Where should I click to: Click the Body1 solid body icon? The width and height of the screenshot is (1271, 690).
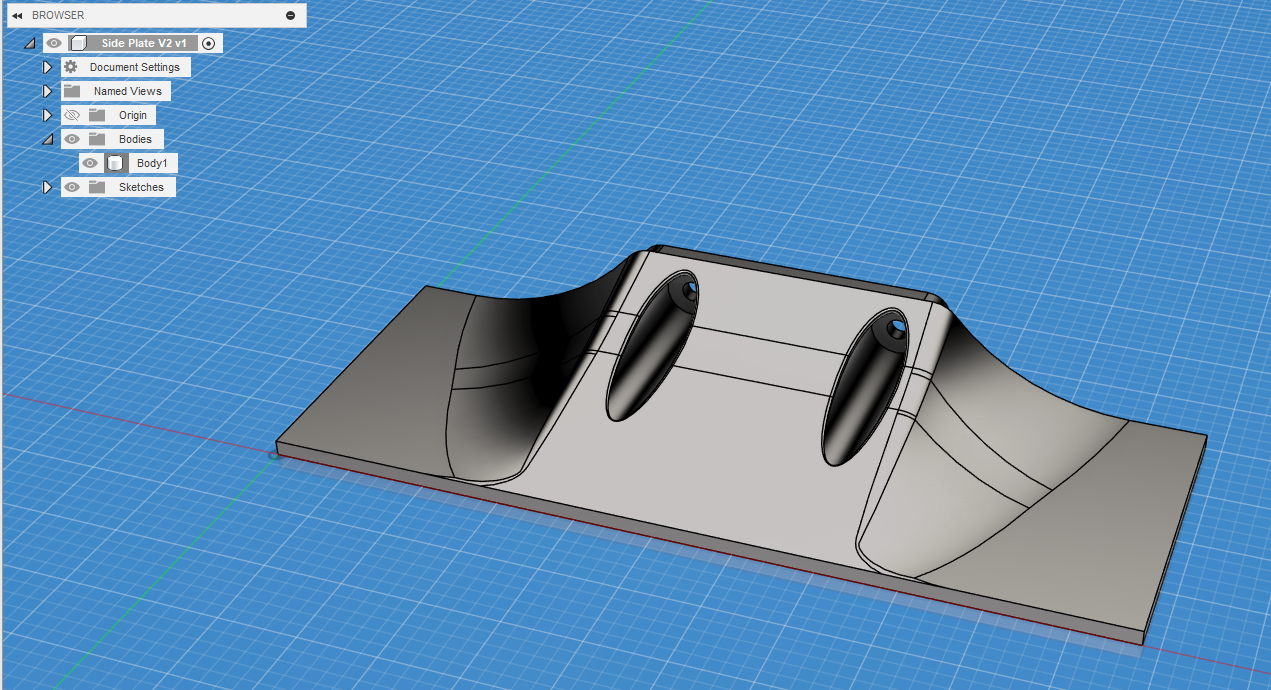pos(115,163)
